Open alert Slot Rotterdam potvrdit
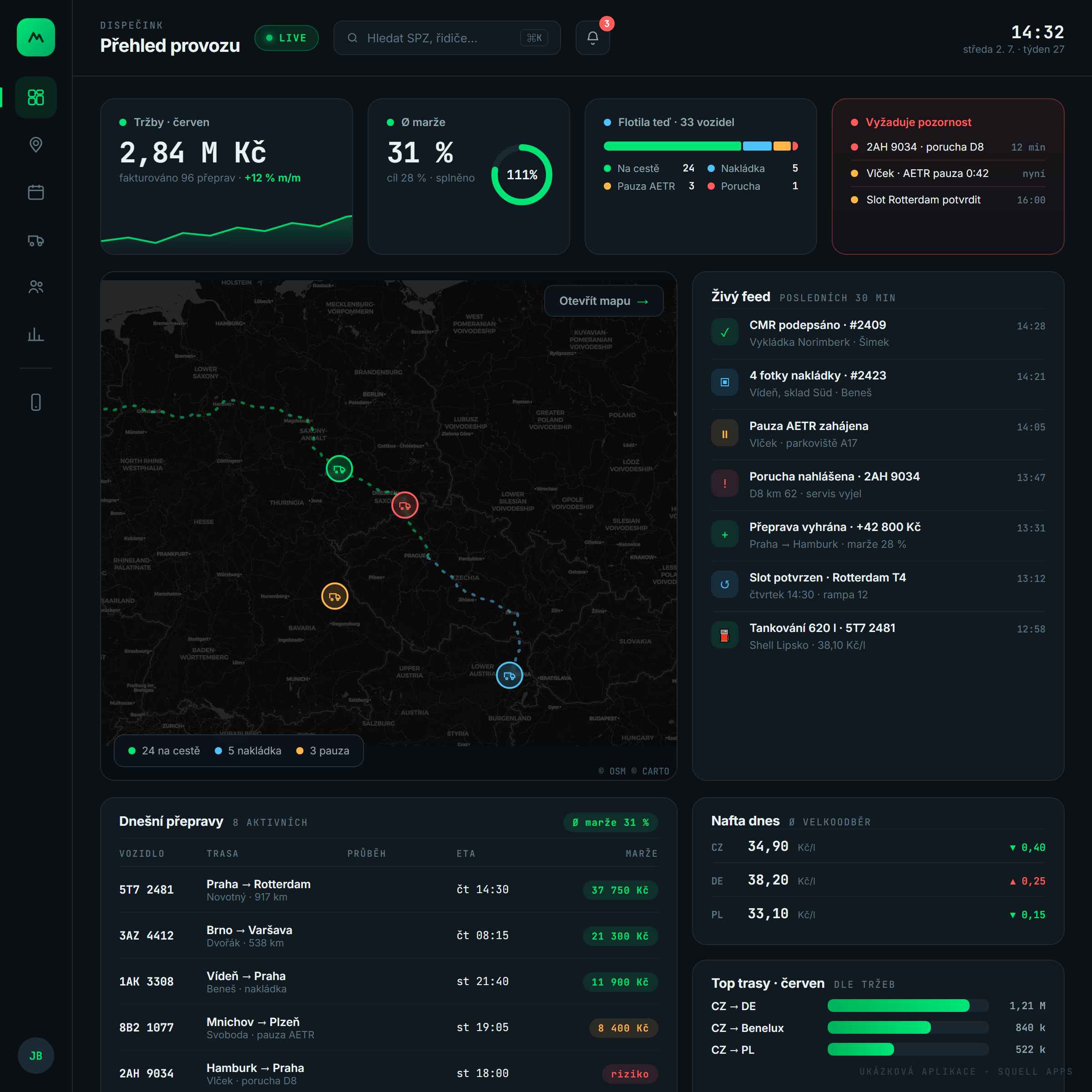 (x=948, y=200)
